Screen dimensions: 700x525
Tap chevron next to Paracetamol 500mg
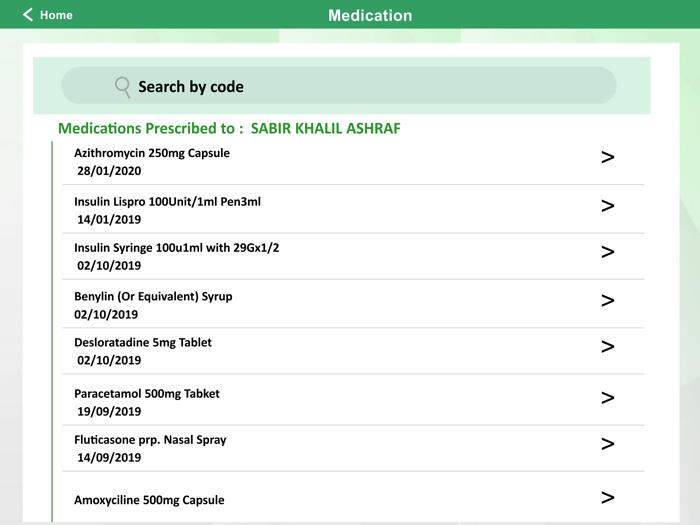pyautogui.click(x=608, y=398)
